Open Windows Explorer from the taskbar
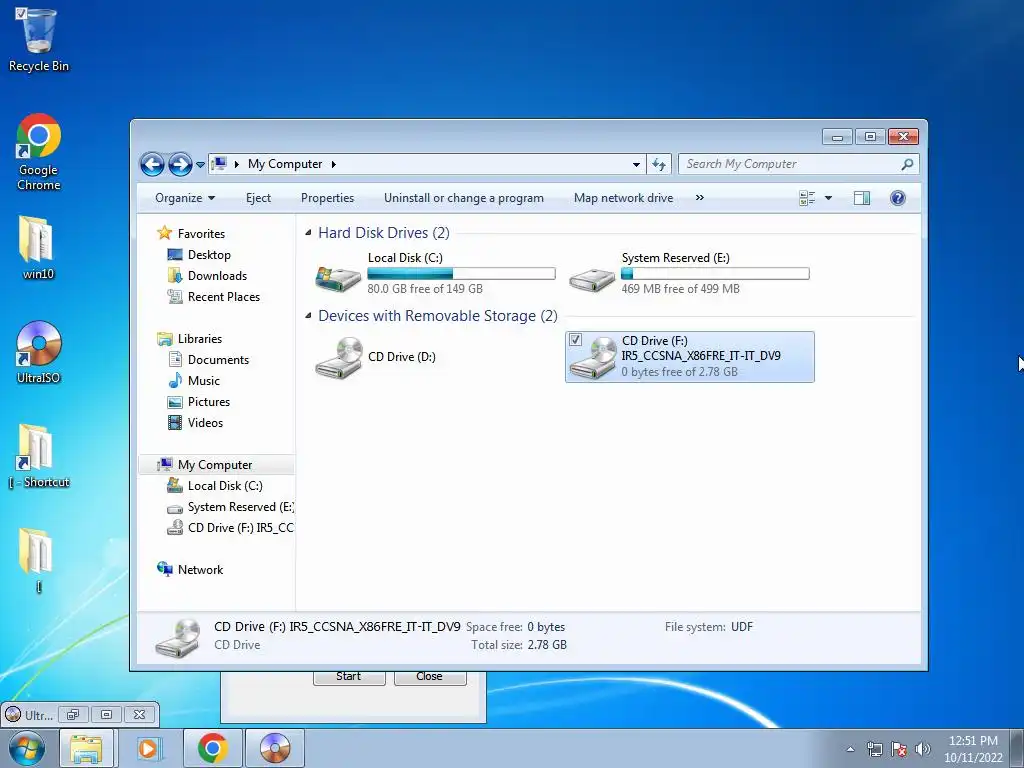The image size is (1024, 768). pyautogui.click(x=86, y=748)
